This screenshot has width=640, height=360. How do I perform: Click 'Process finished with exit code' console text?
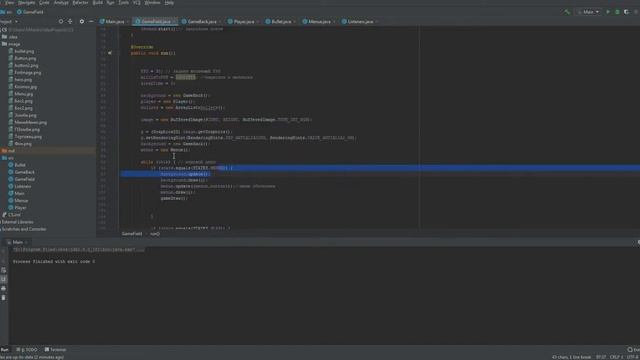tap(53, 262)
